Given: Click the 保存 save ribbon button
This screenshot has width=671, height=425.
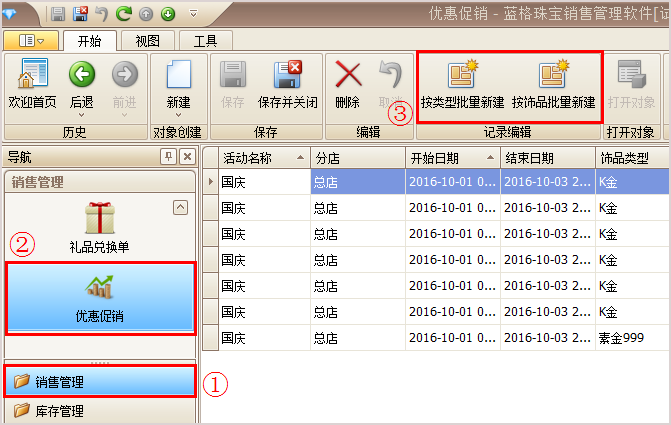Looking at the screenshot, I should [233, 84].
